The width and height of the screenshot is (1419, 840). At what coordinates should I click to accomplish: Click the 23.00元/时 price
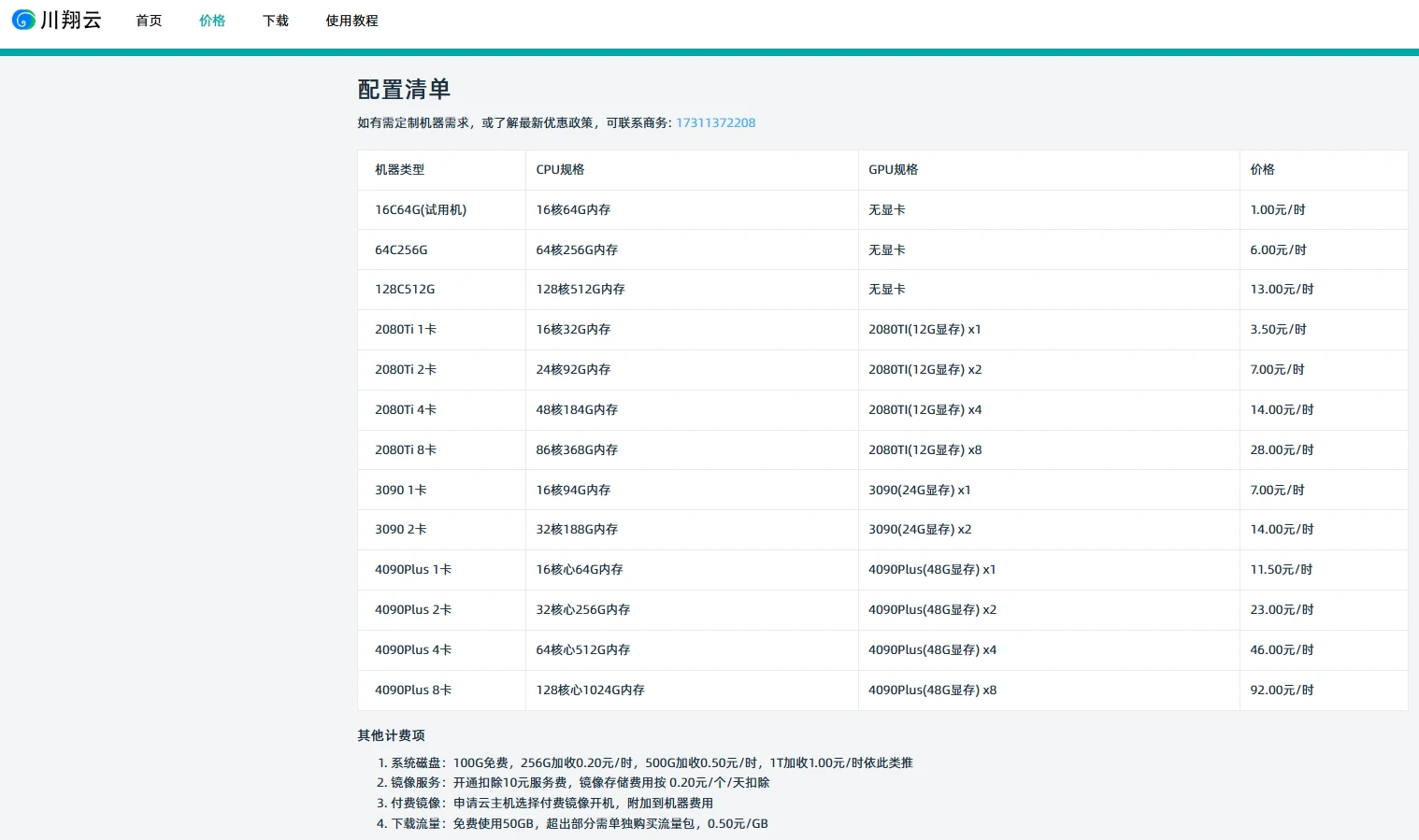click(1283, 609)
